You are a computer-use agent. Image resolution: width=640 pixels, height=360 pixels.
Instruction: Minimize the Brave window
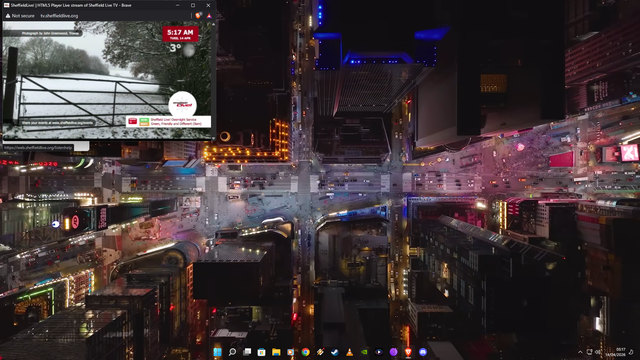(x=178, y=5)
